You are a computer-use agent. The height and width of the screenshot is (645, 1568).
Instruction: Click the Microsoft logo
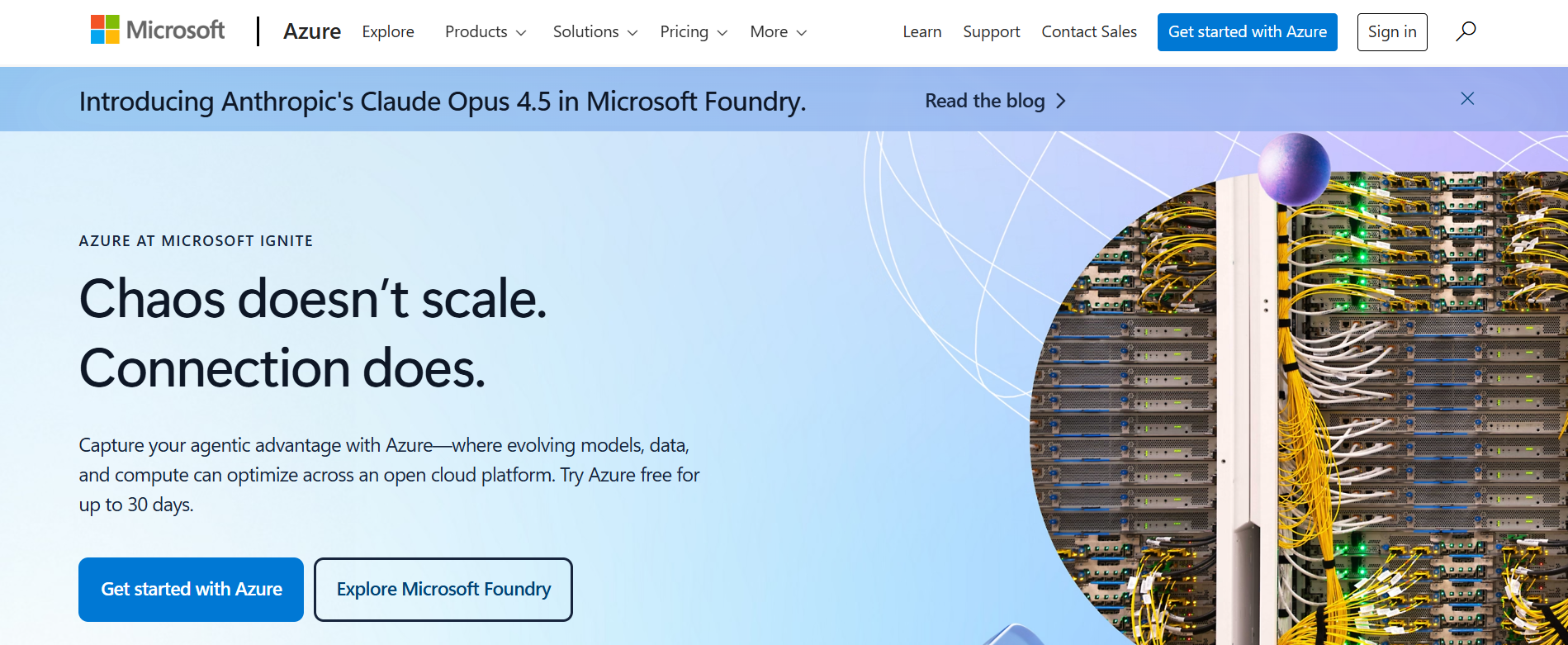coord(158,31)
